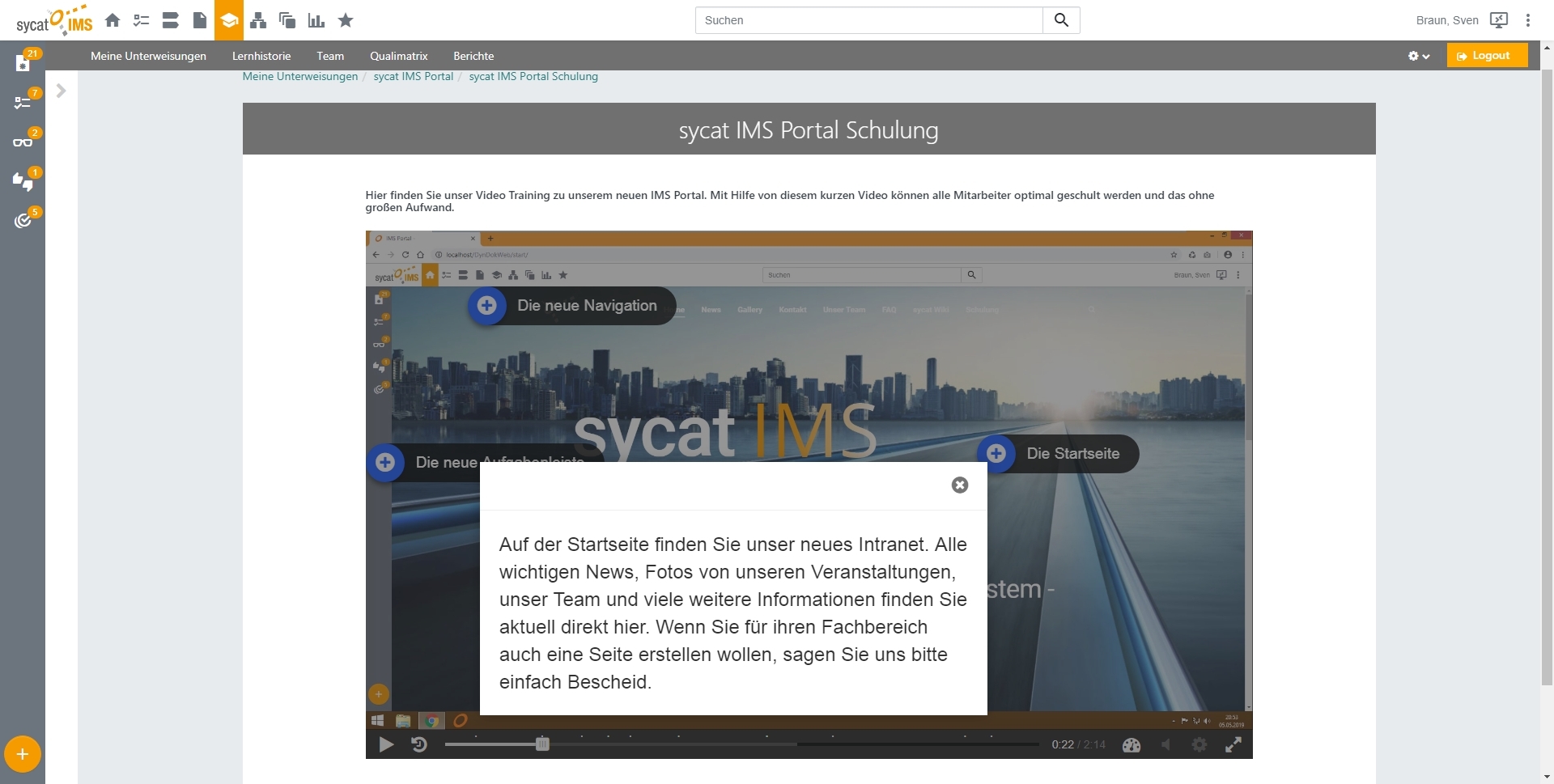
Task: Expand the collapsed side panel chevron
Action: (61, 91)
